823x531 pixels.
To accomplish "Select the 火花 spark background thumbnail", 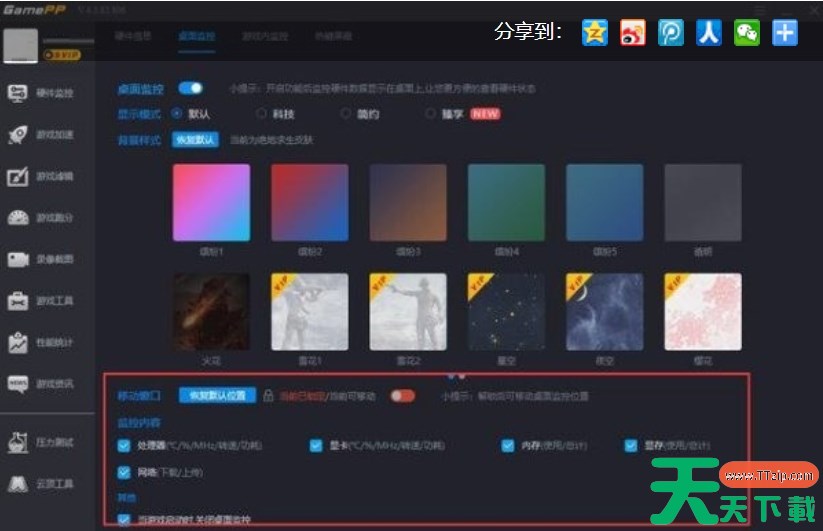I will pos(212,312).
